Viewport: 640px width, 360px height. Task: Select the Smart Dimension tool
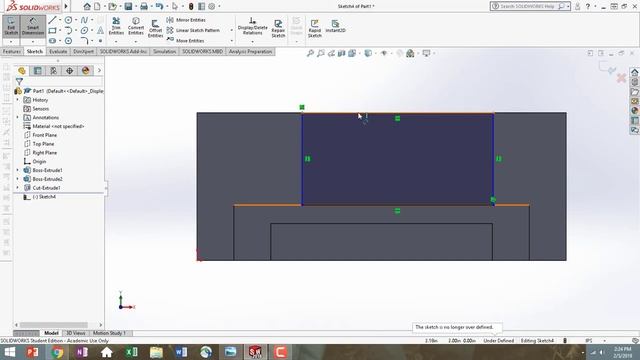33,26
